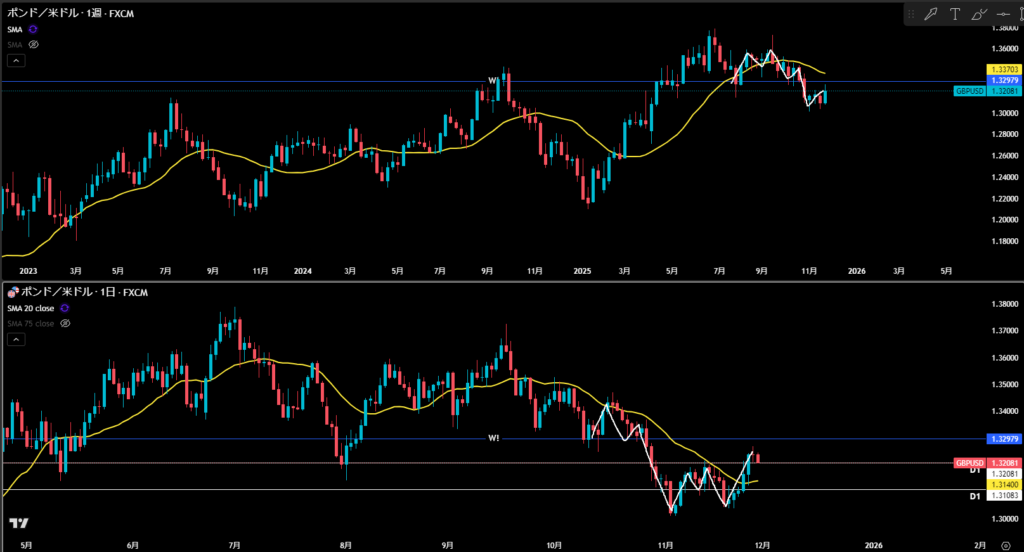
Task: Click the weekly chart SMA purple refresh icon
Action: click(33, 30)
